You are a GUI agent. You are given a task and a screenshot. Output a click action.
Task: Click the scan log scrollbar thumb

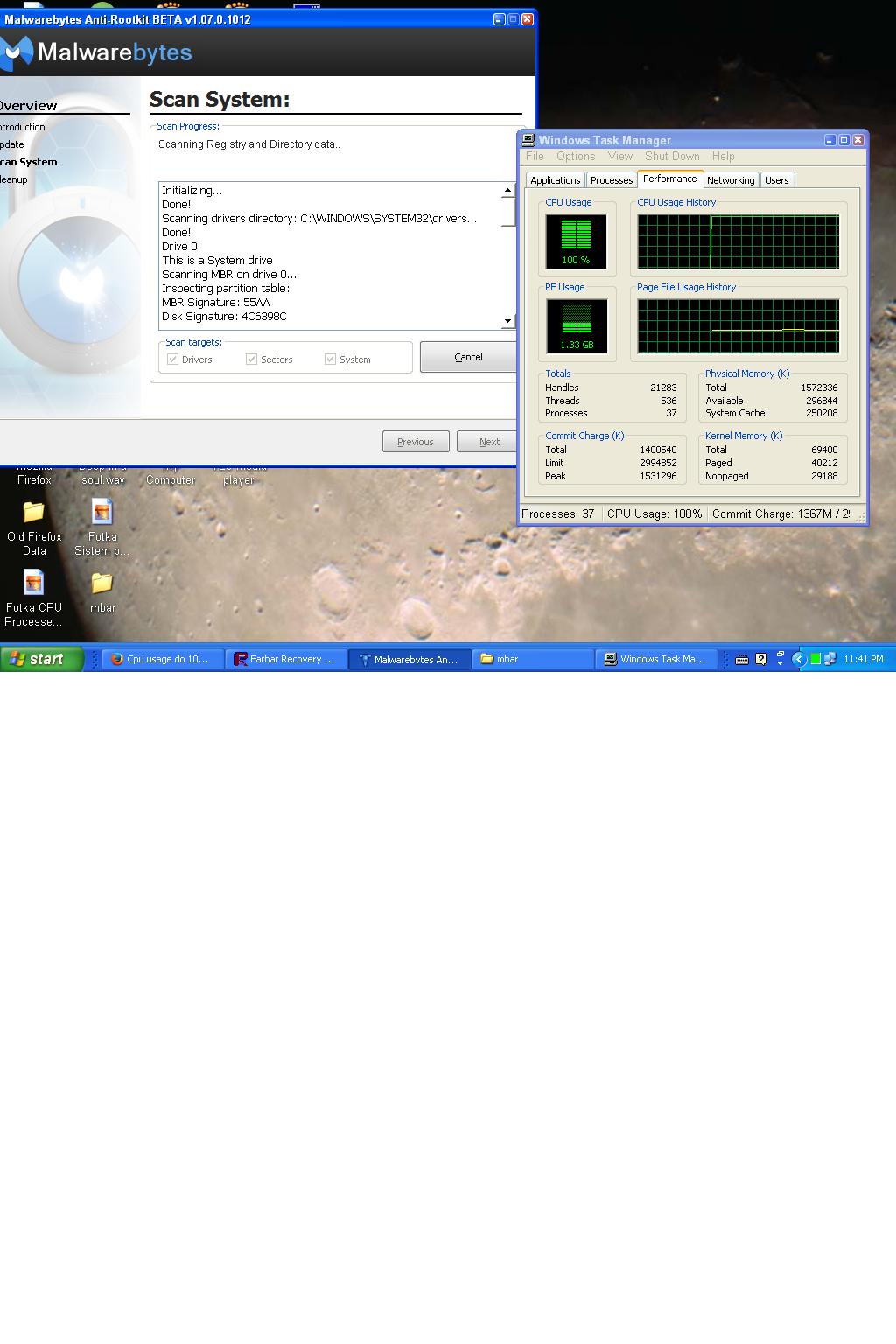(507, 211)
